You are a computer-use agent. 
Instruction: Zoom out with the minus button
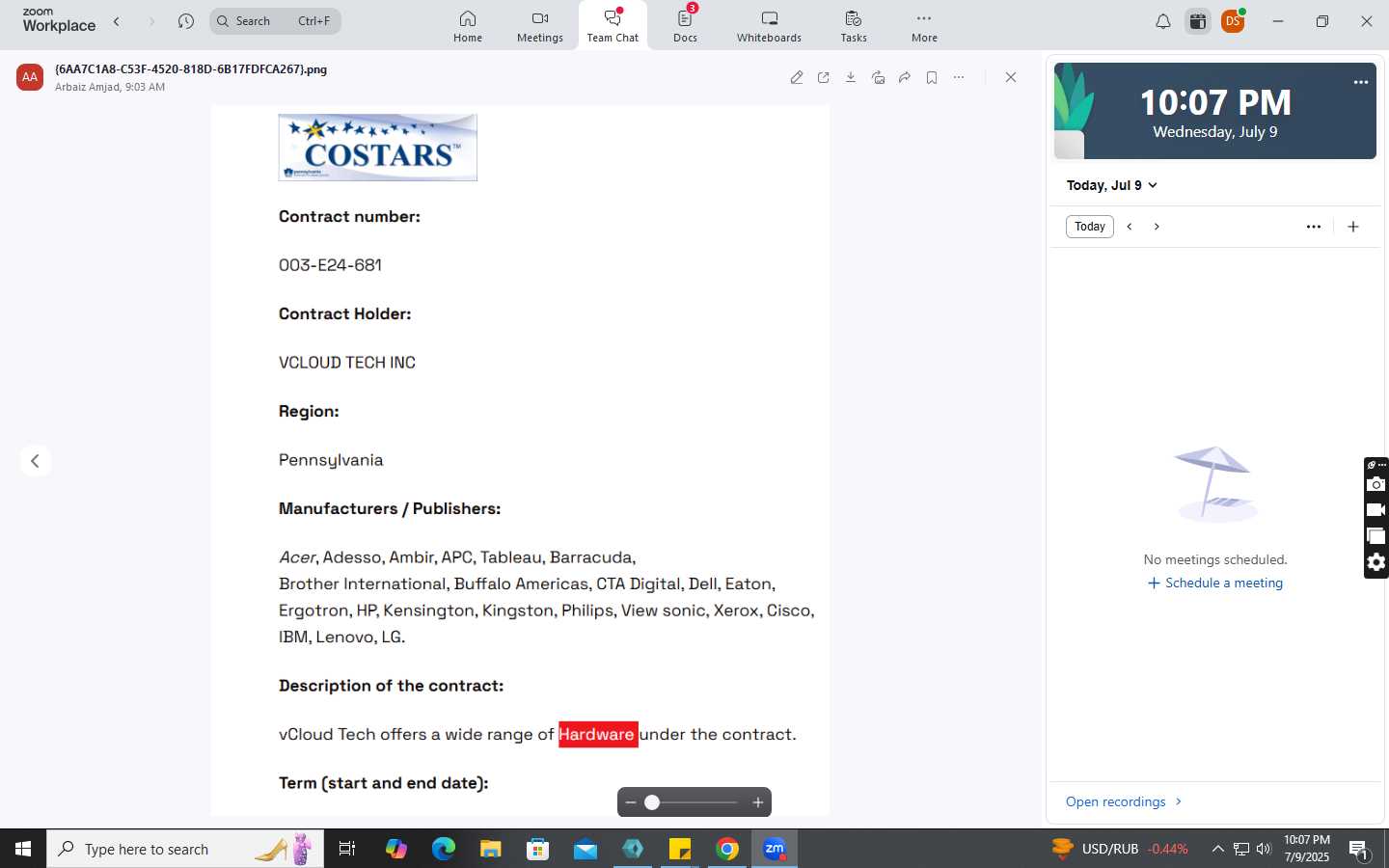(631, 802)
